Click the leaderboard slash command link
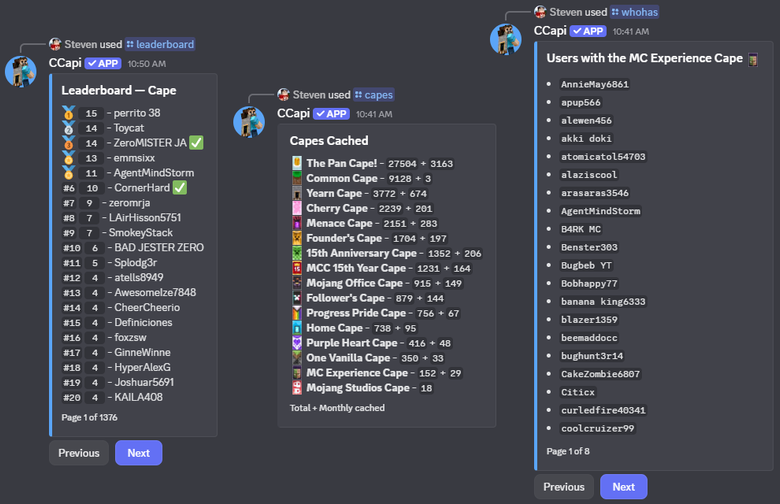 pos(160,45)
